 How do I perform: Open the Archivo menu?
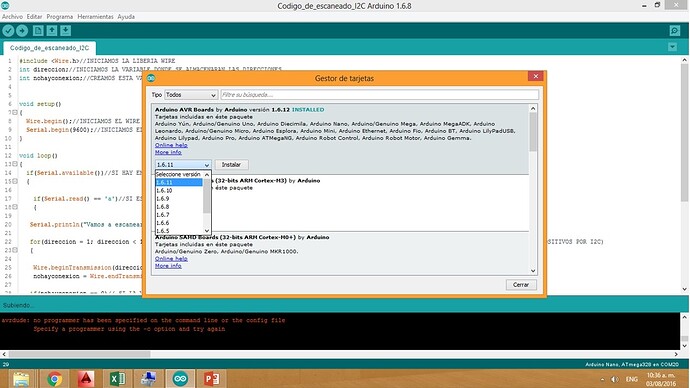pos(12,17)
